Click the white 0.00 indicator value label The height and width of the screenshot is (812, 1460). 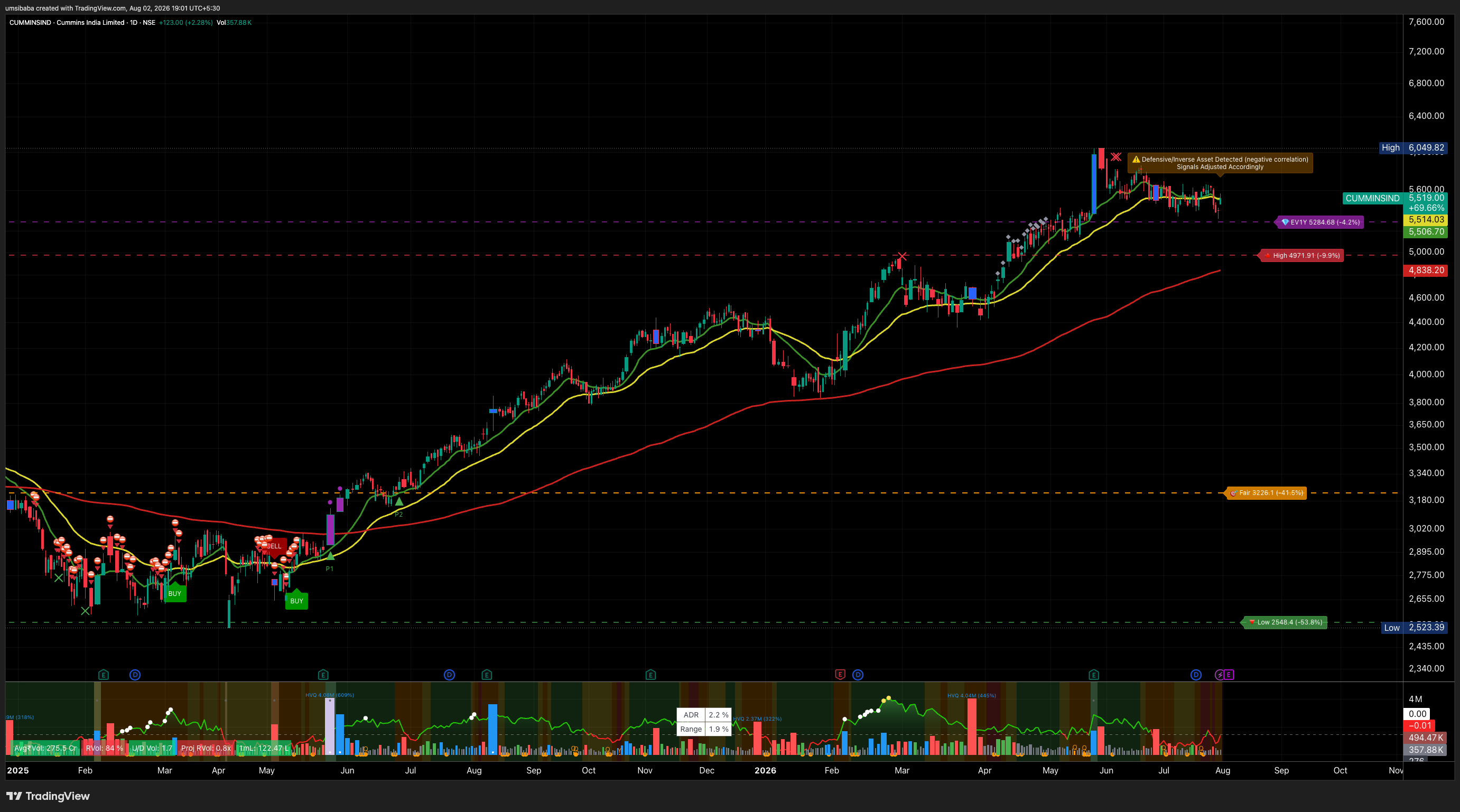point(1417,714)
